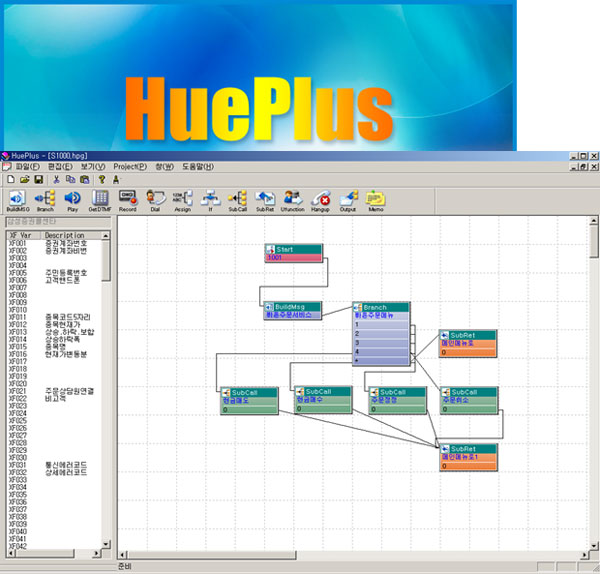Open the Project(P) menu

pos(130,167)
